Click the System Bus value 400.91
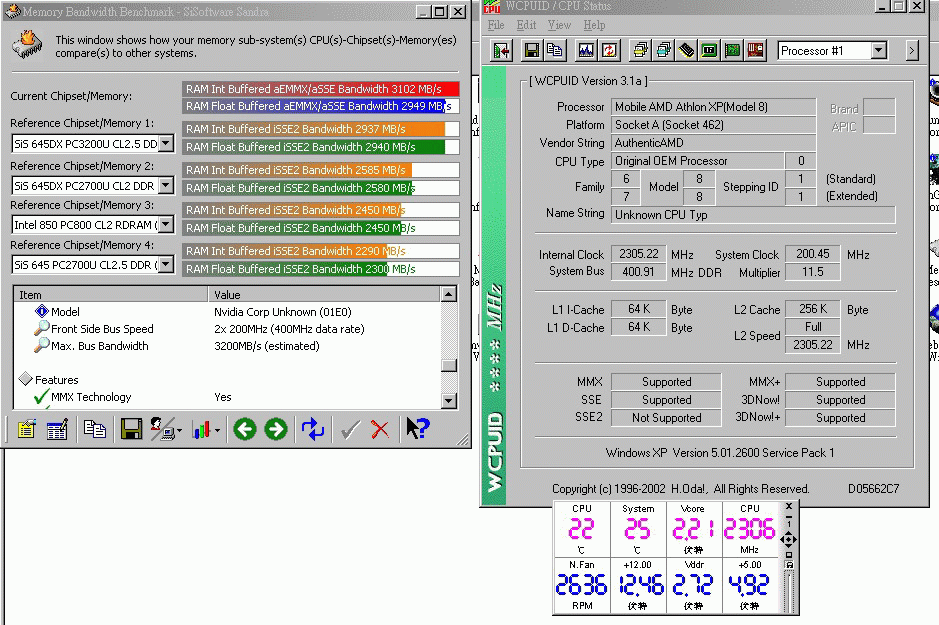This screenshot has height=625, width=939. pyautogui.click(x=638, y=272)
